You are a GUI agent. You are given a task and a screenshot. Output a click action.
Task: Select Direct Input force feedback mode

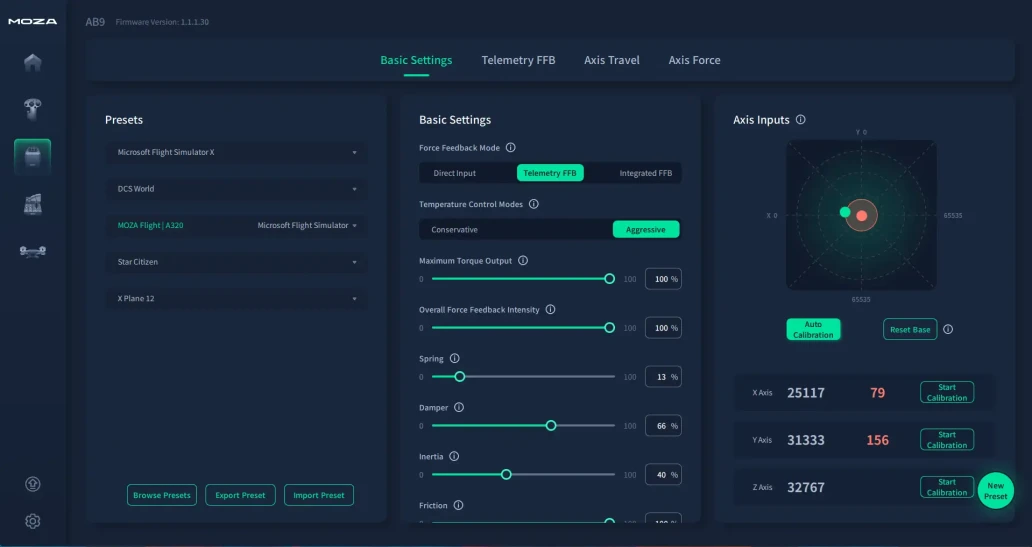(454, 173)
